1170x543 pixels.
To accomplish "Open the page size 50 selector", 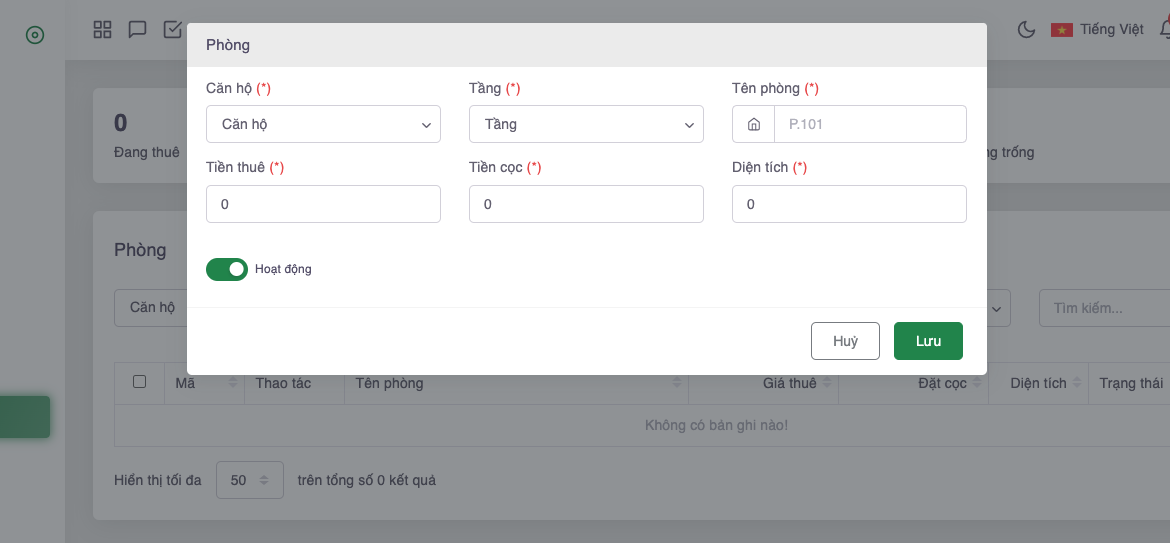I will [x=250, y=480].
